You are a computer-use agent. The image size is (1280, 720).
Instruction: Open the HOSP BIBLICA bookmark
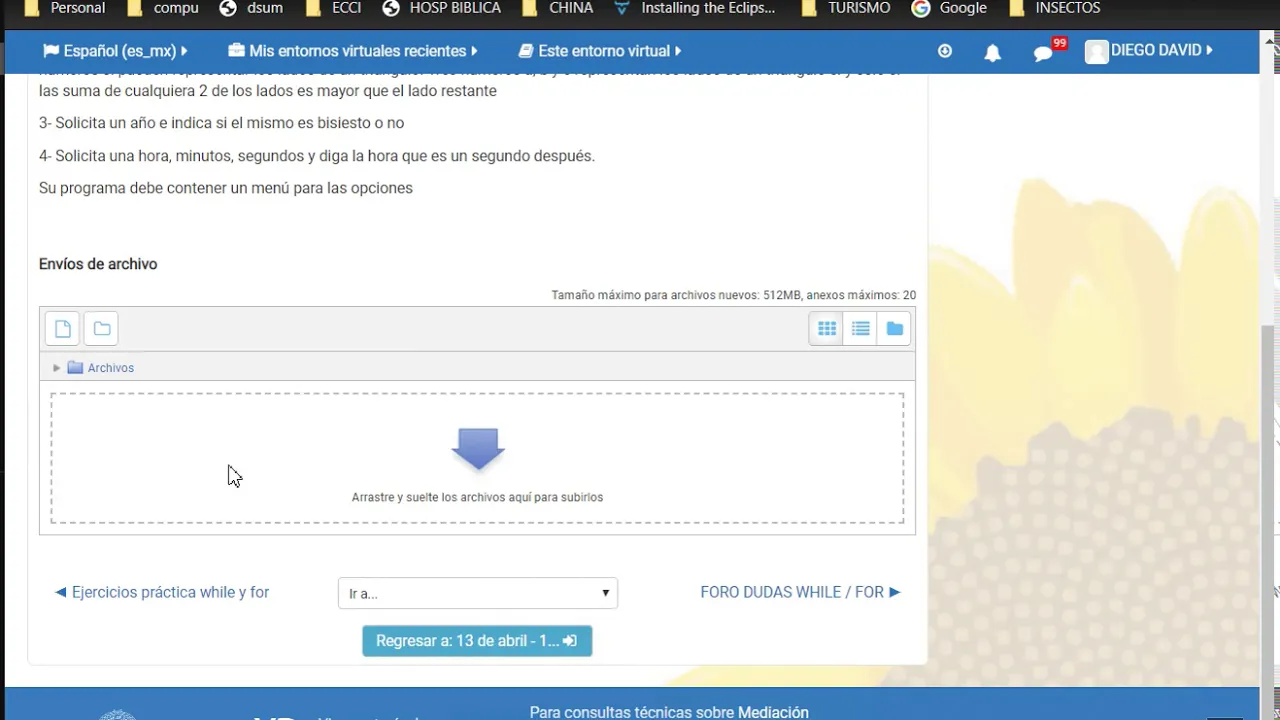pos(441,8)
